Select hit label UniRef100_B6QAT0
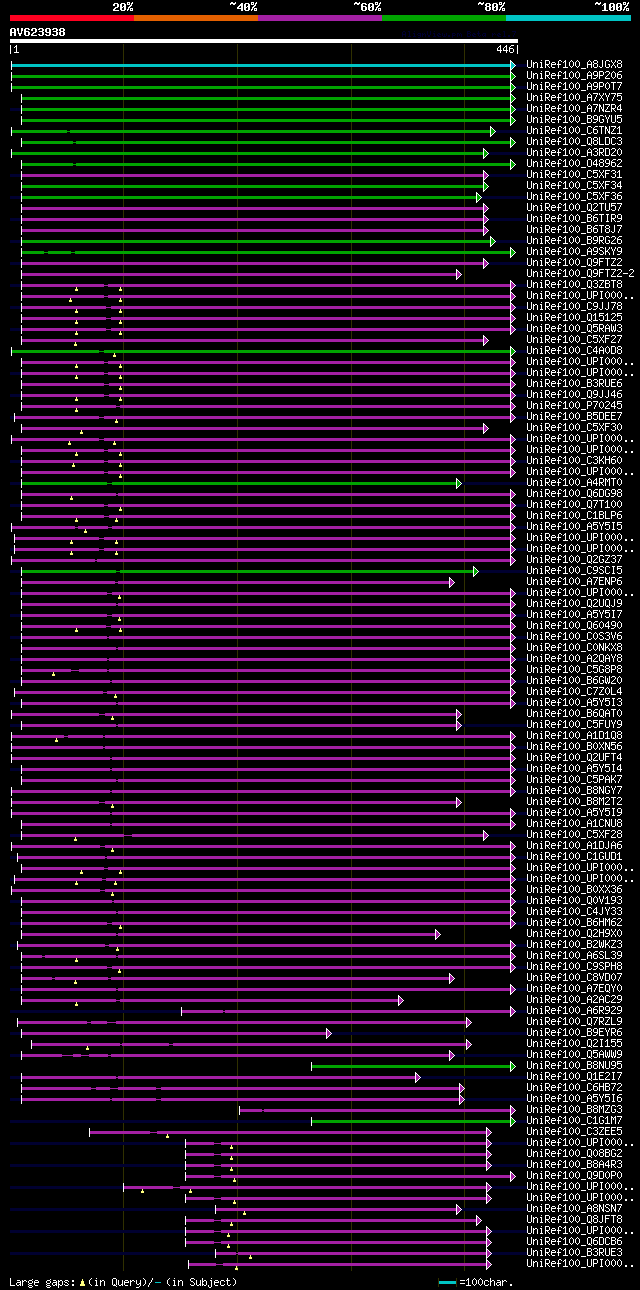The width and height of the screenshot is (640, 1290). [x=574, y=713]
